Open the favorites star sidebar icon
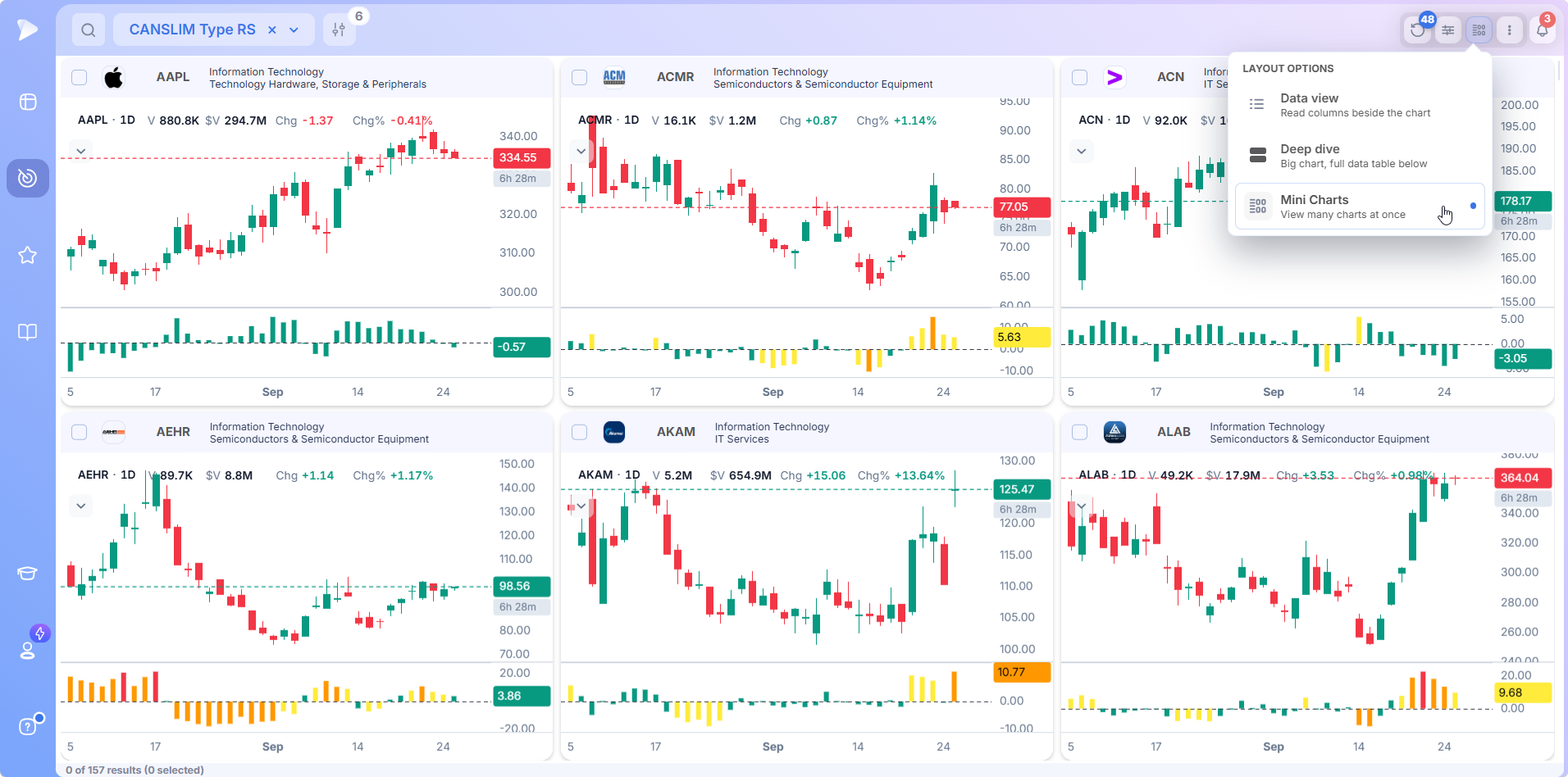 pyautogui.click(x=28, y=255)
